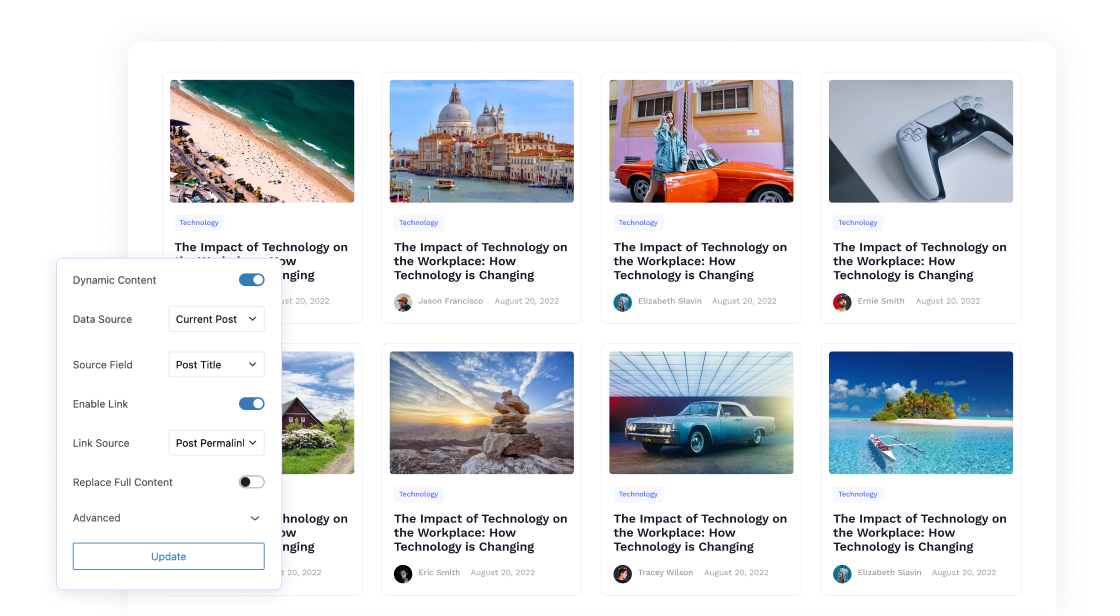Click Ernie Smith's author avatar

point(842,302)
